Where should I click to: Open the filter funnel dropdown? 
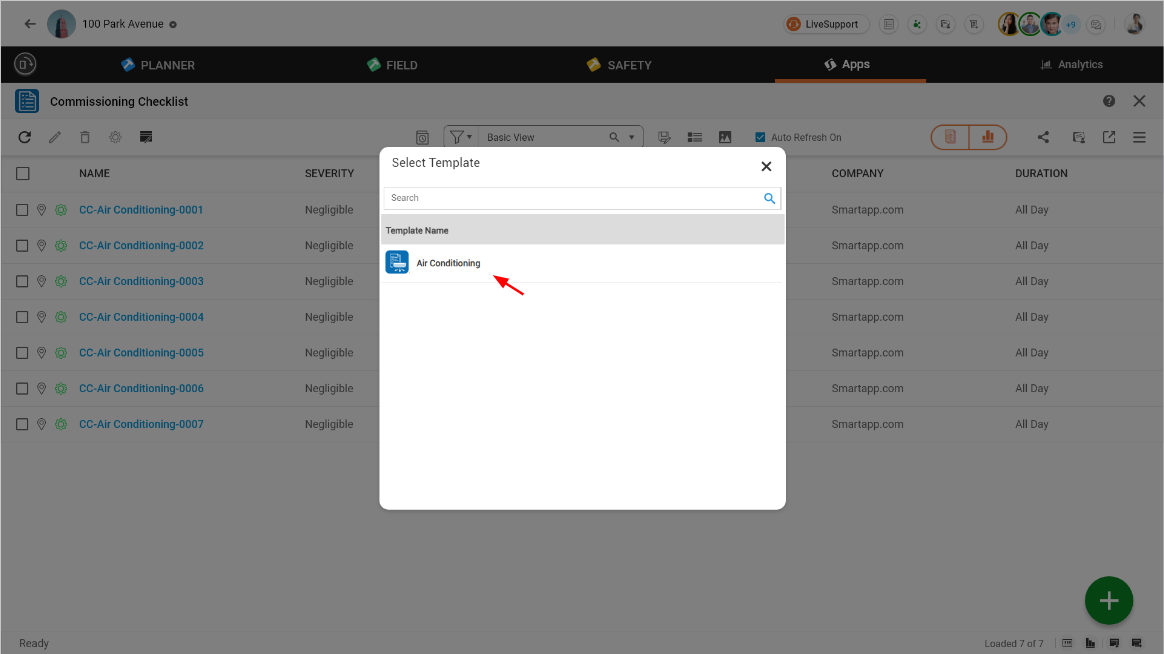pos(460,137)
